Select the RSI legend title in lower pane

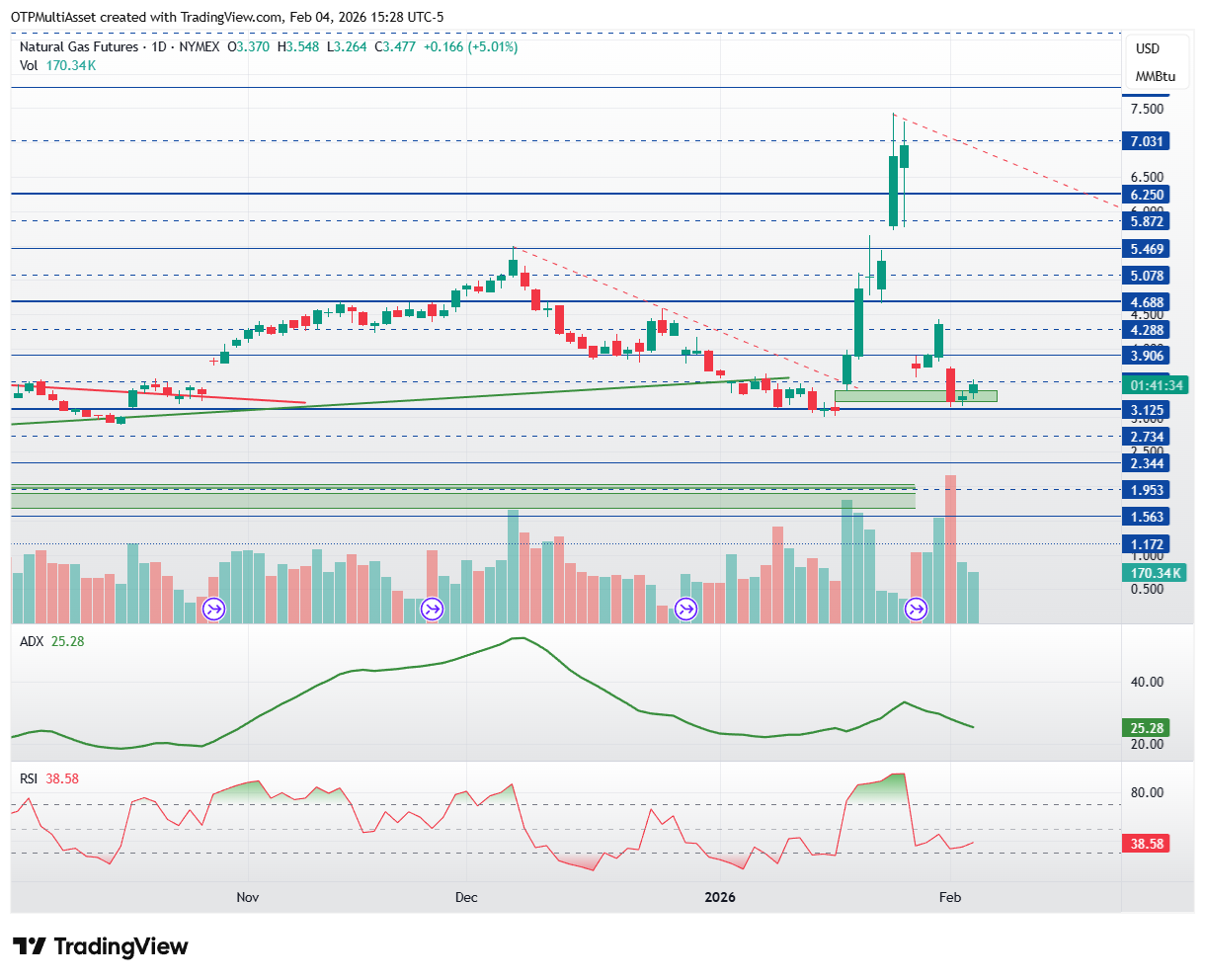[x=31, y=778]
